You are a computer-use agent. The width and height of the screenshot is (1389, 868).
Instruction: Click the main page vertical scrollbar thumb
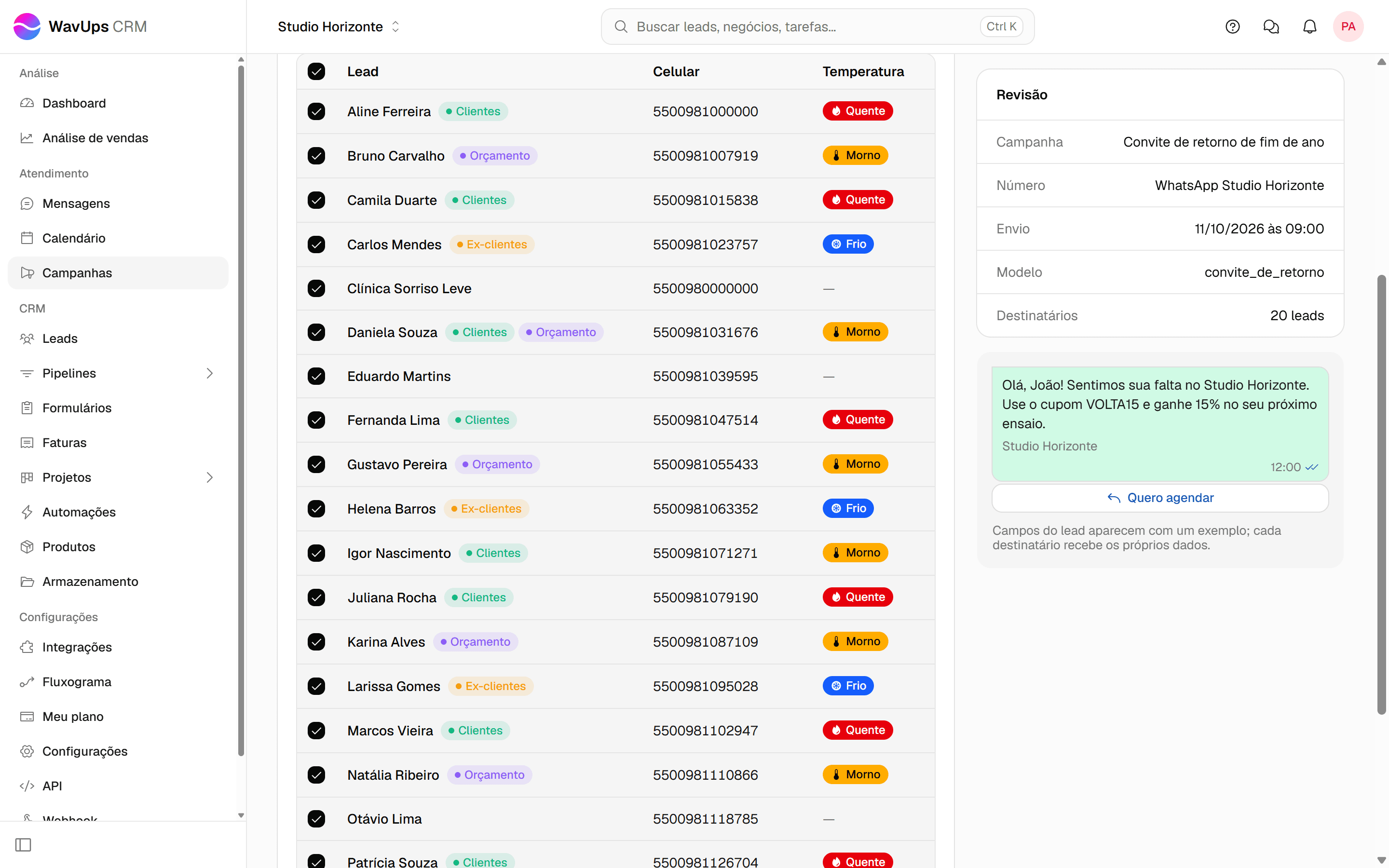pos(1381,495)
